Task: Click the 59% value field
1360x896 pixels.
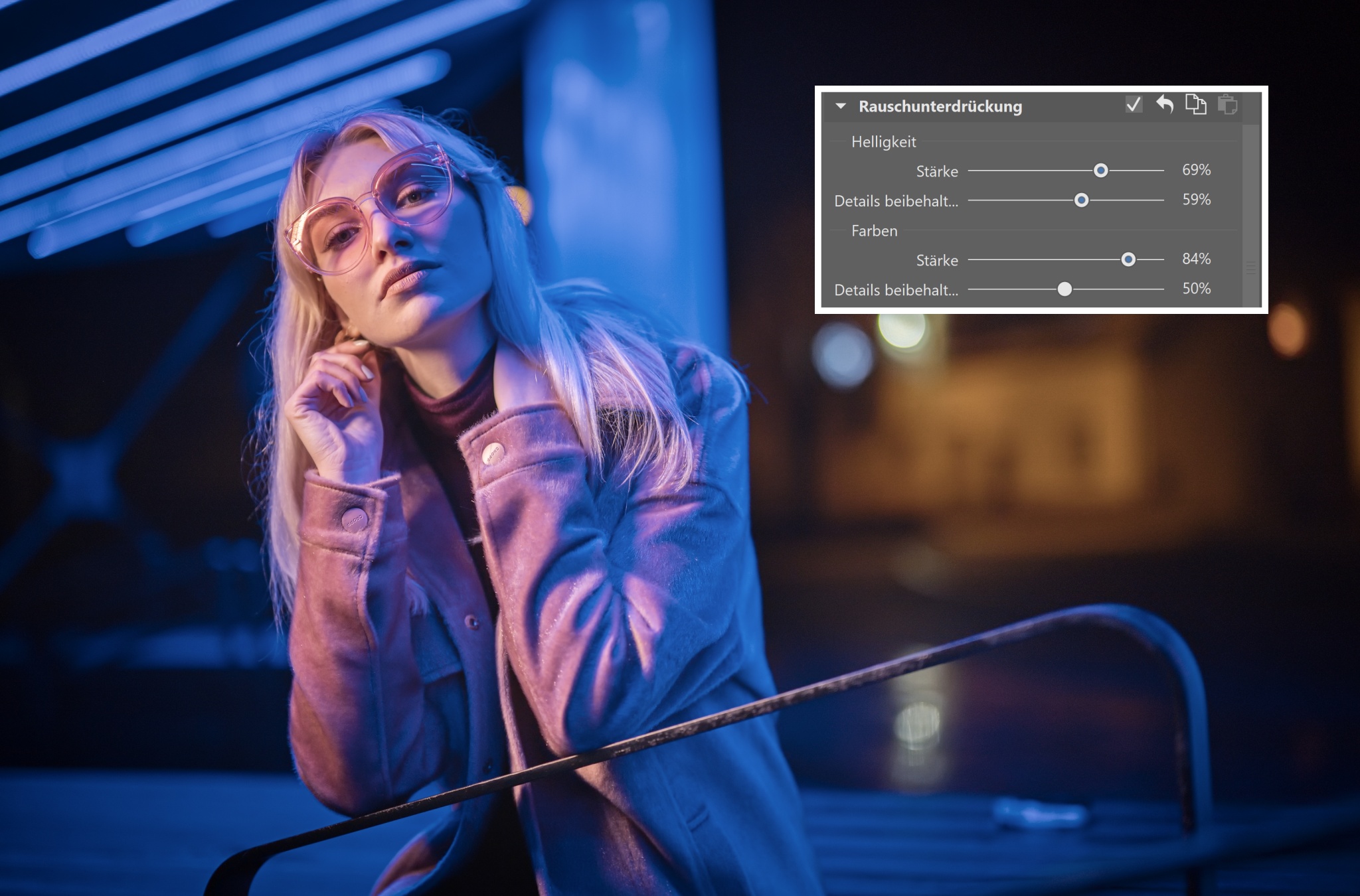Action: coord(1196,200)
